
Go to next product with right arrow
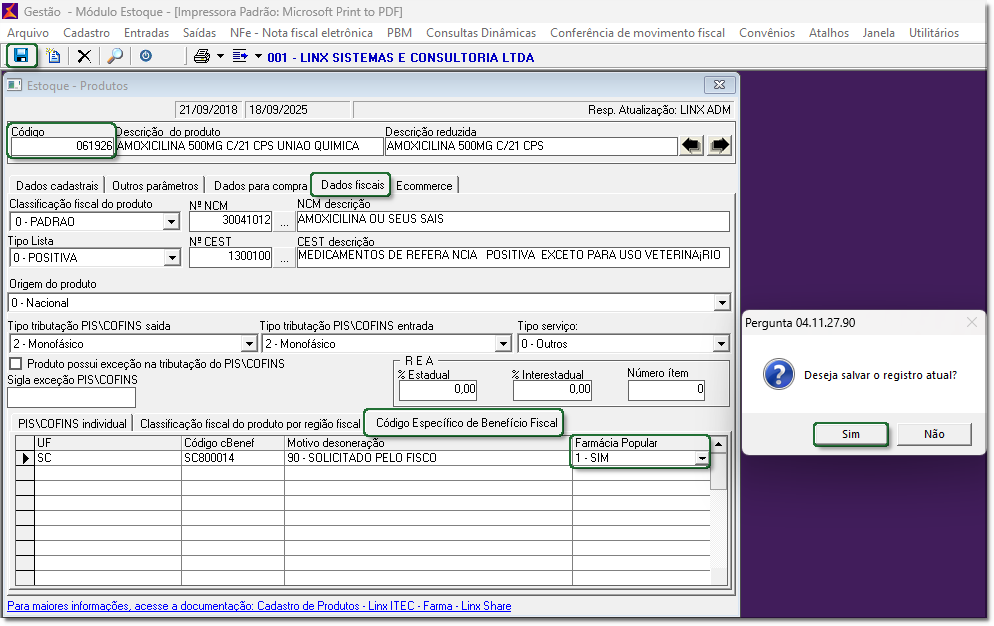pyautogui.click(x=719, y=146)
